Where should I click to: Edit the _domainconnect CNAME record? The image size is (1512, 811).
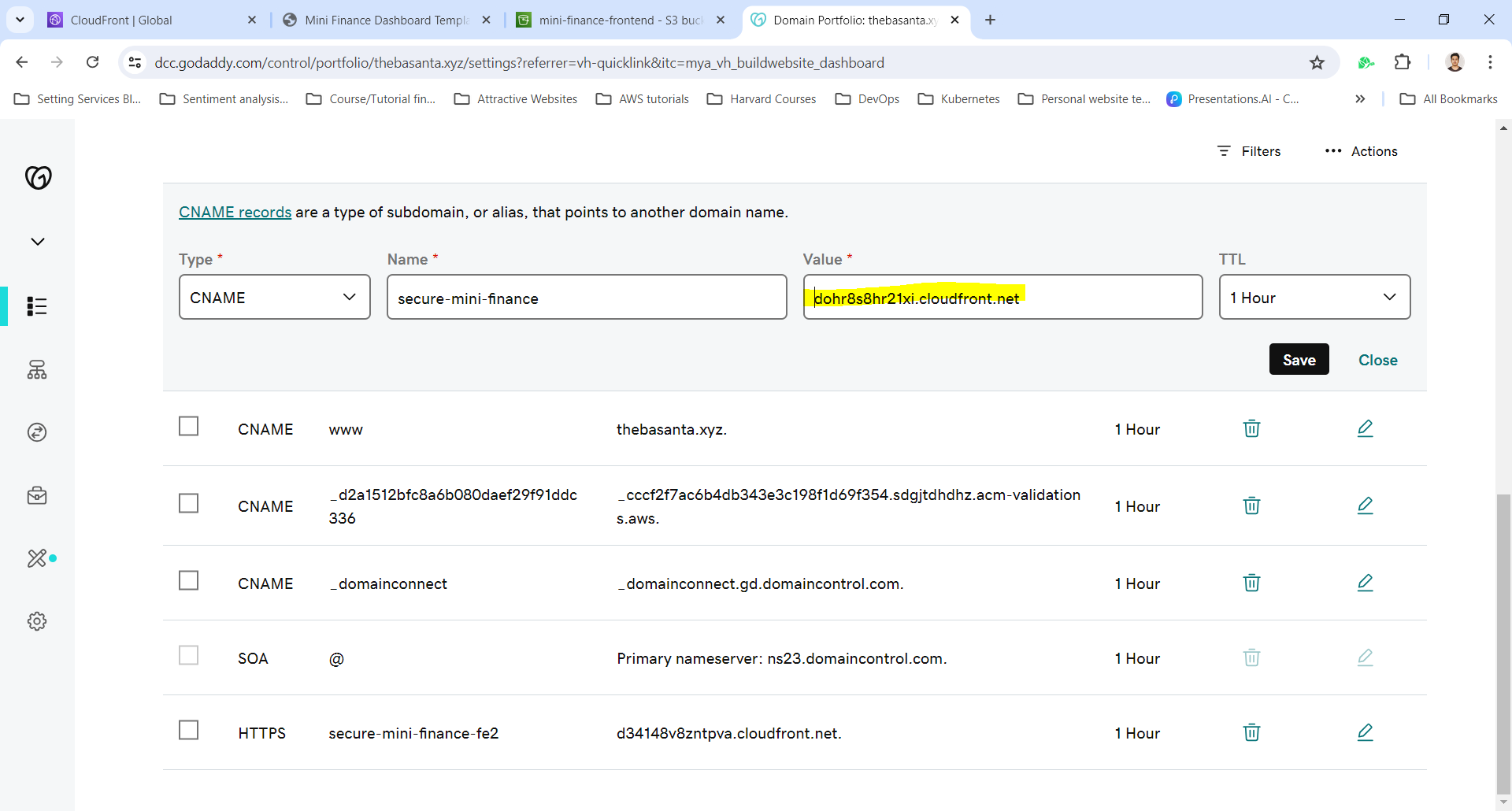click(x=1365, y=583)
